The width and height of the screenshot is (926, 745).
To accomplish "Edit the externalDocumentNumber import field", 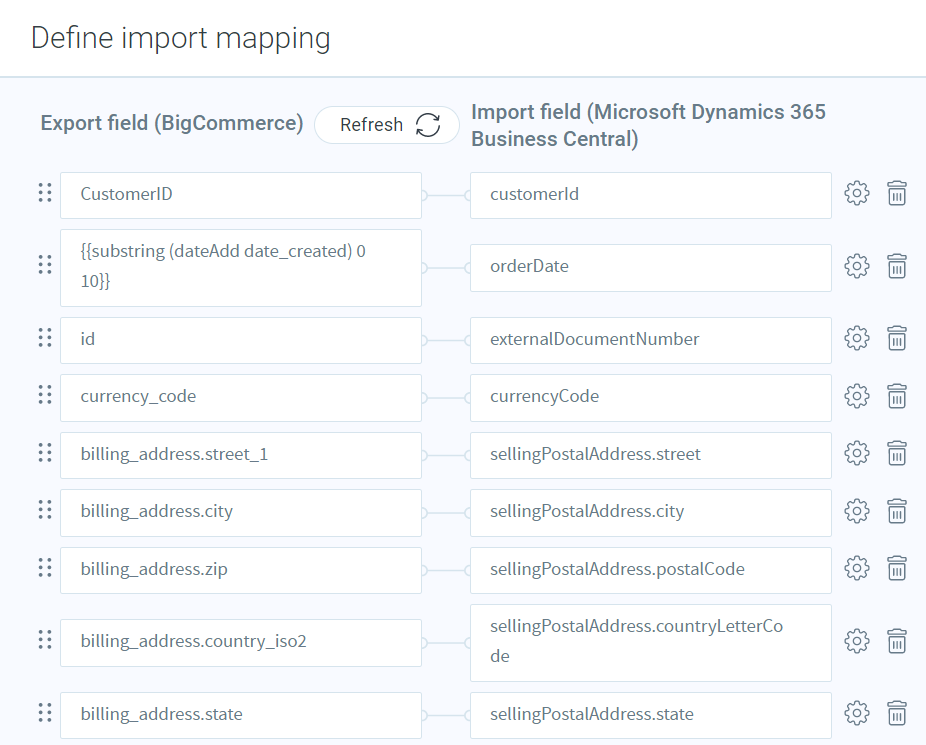I will (651, 341).
